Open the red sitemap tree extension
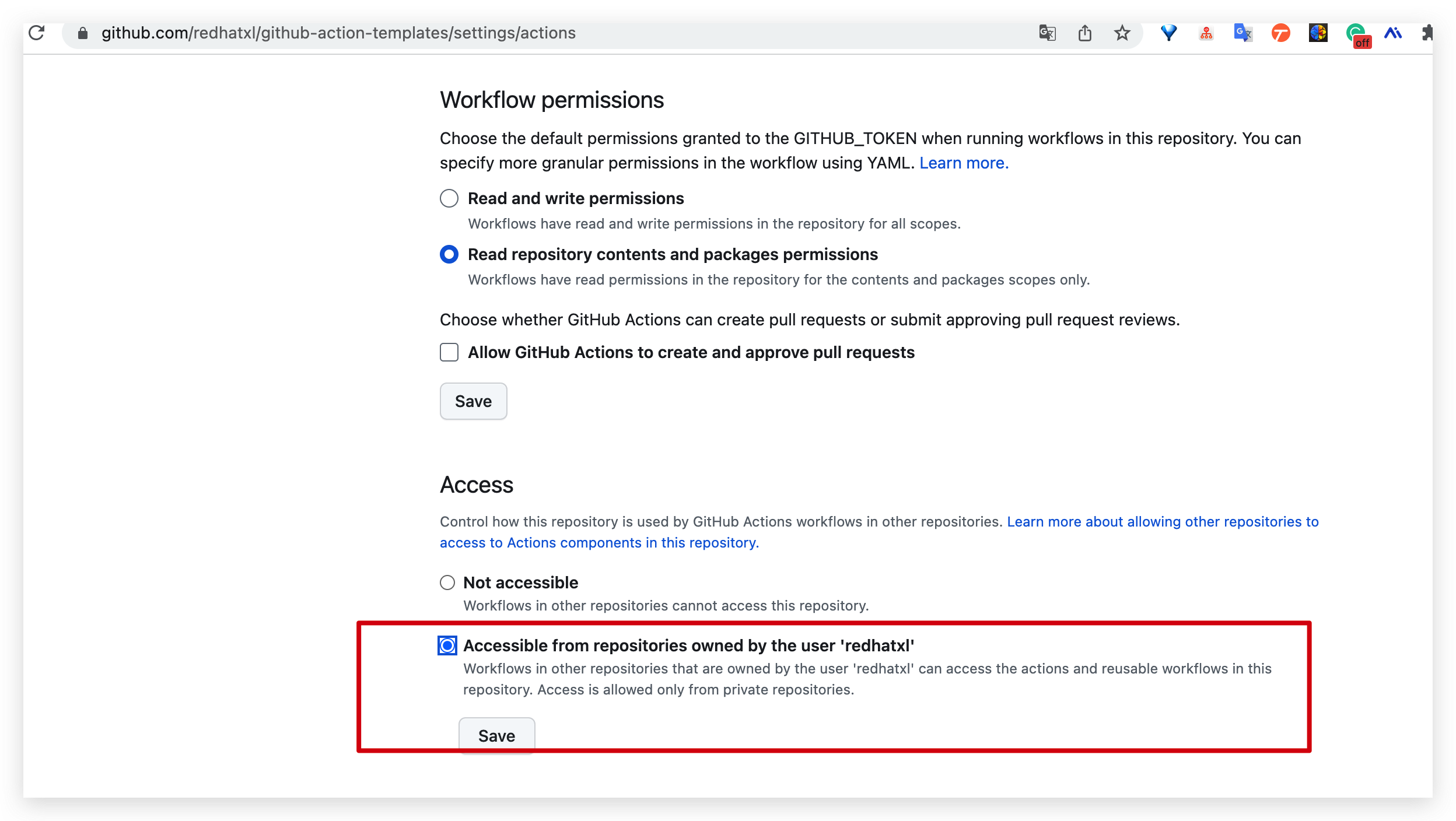This screenshot has height=821, width=1456. click(x=1206, y=33)
